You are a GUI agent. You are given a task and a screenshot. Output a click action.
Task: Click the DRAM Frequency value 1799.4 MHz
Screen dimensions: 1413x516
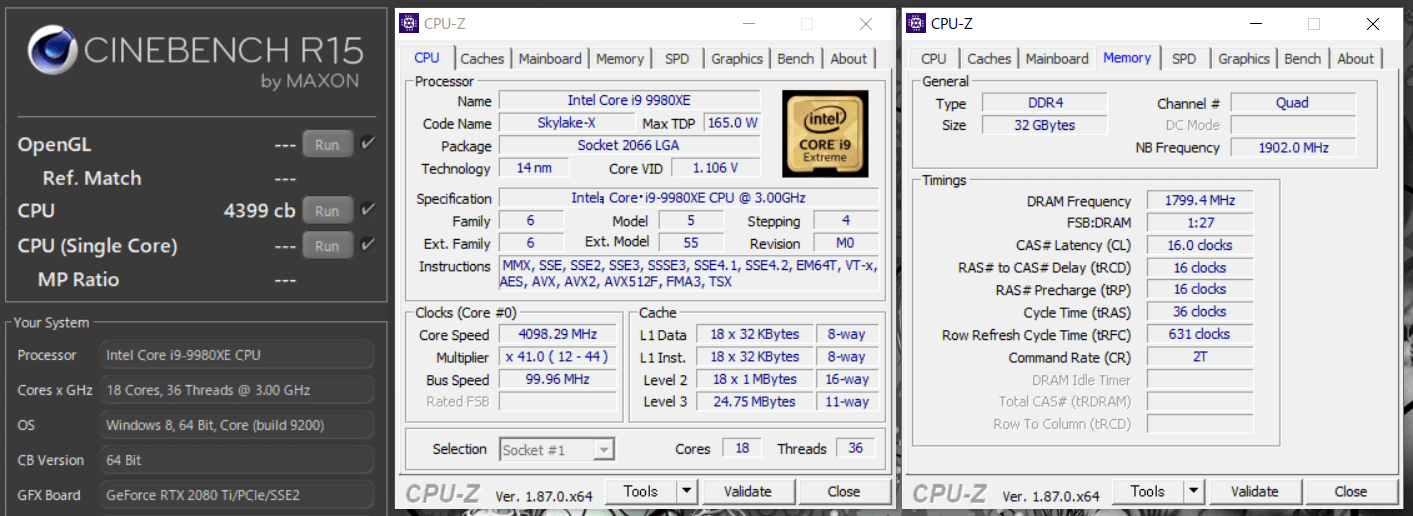pyautogui.click(x=1199, y=201)
